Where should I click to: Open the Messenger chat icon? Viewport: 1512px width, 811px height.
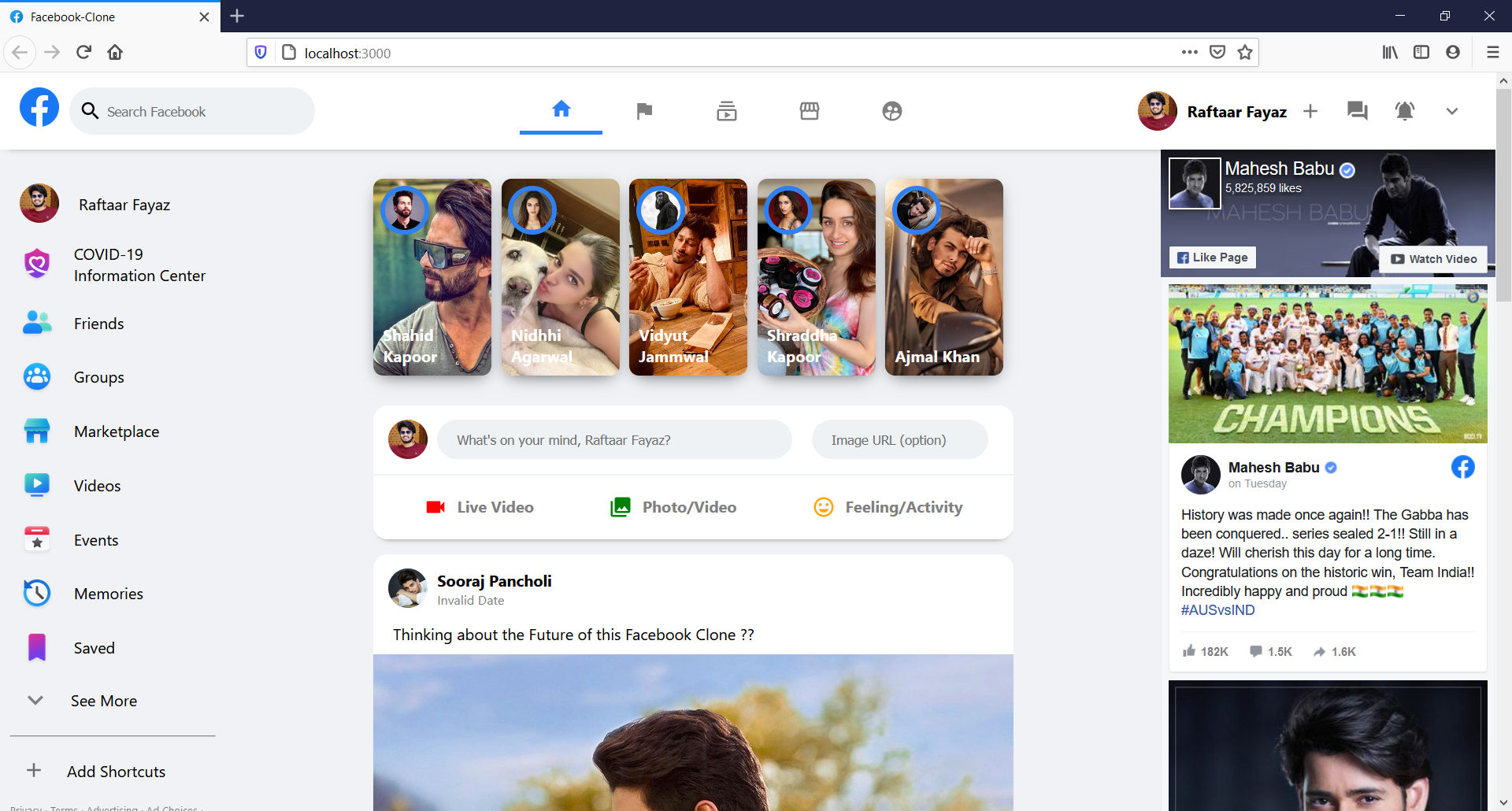click(x=1358, y=111)
